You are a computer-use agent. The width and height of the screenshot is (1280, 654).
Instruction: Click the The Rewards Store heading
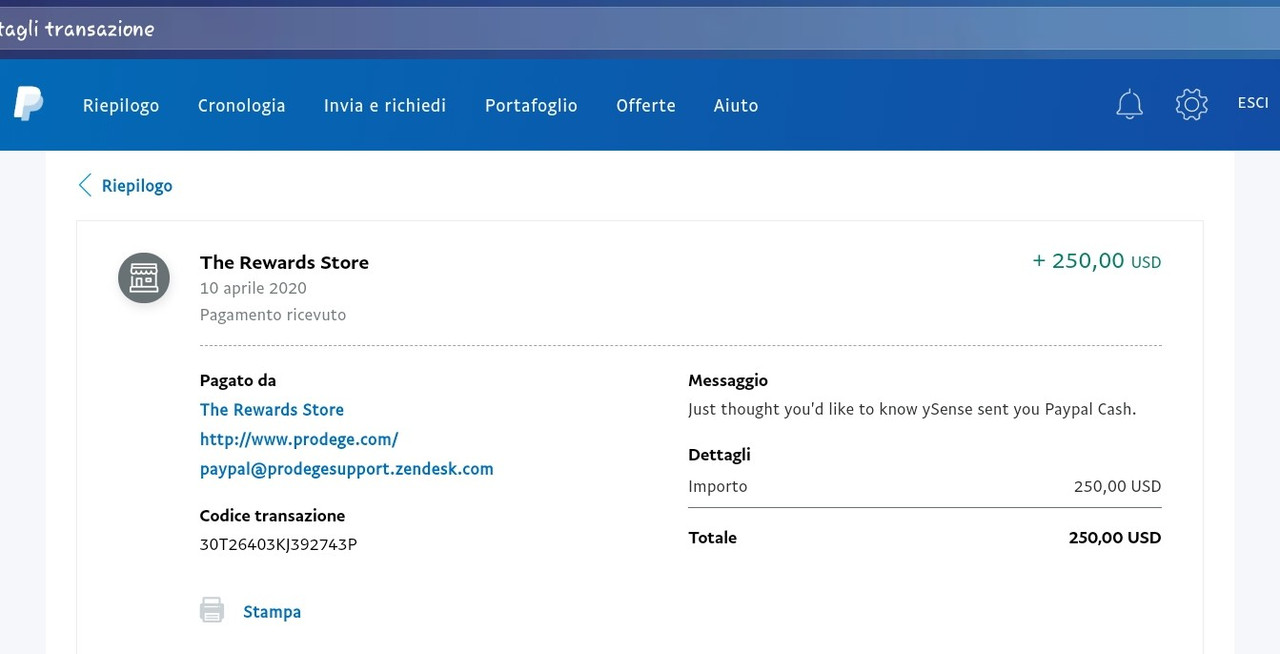(284, 262)
